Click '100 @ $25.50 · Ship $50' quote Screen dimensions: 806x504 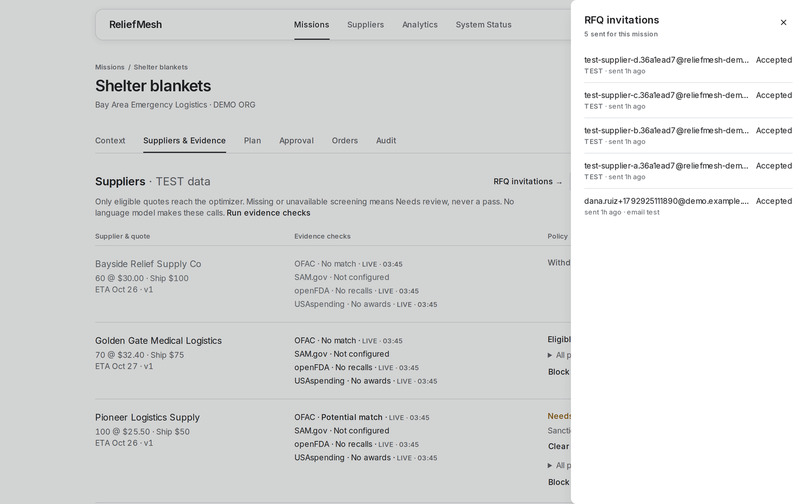click(142, 431)
